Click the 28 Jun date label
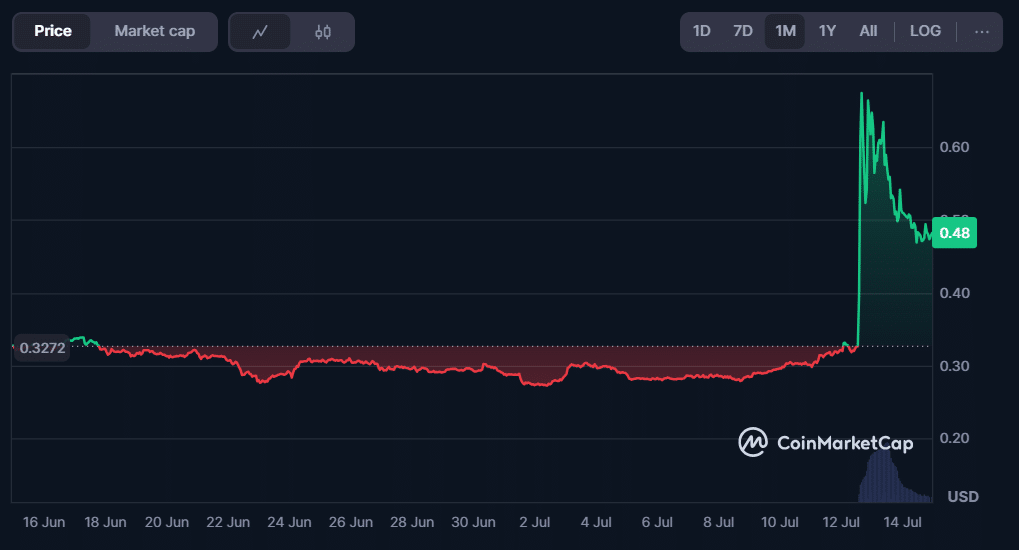The image size is (1019, 550). 412,522
